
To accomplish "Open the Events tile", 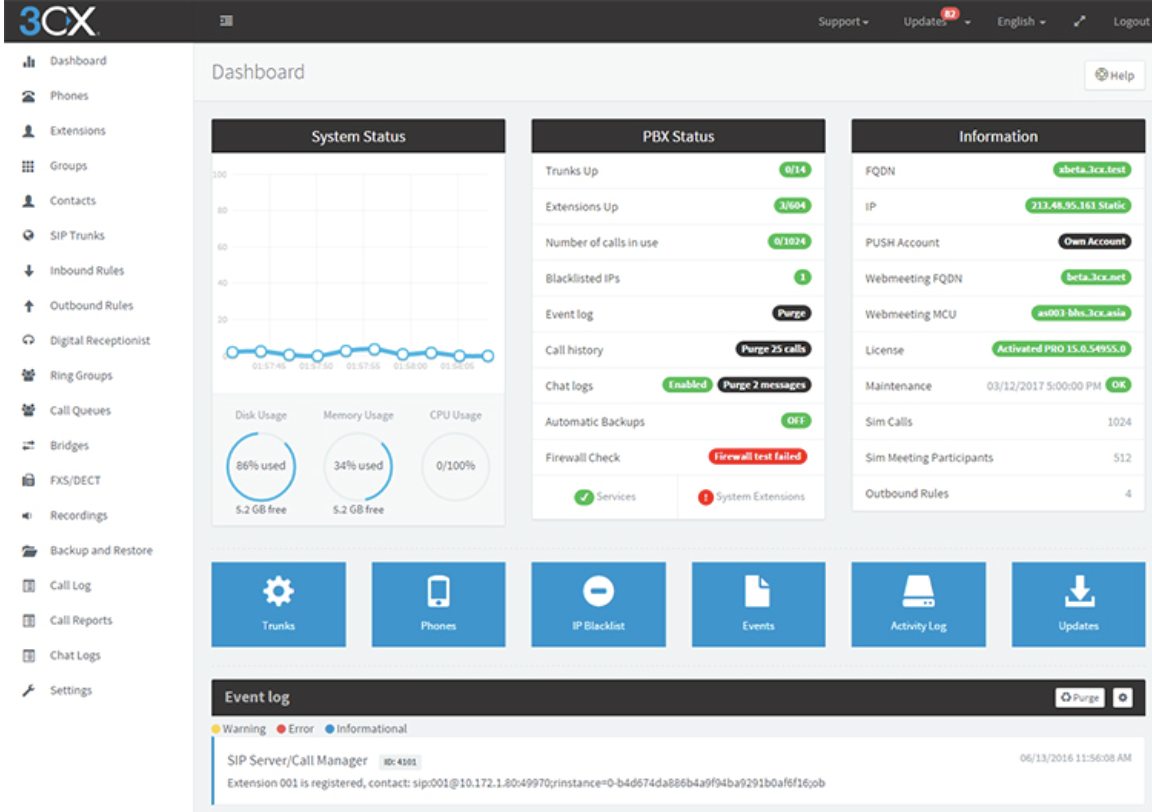I will coord(758,604).
